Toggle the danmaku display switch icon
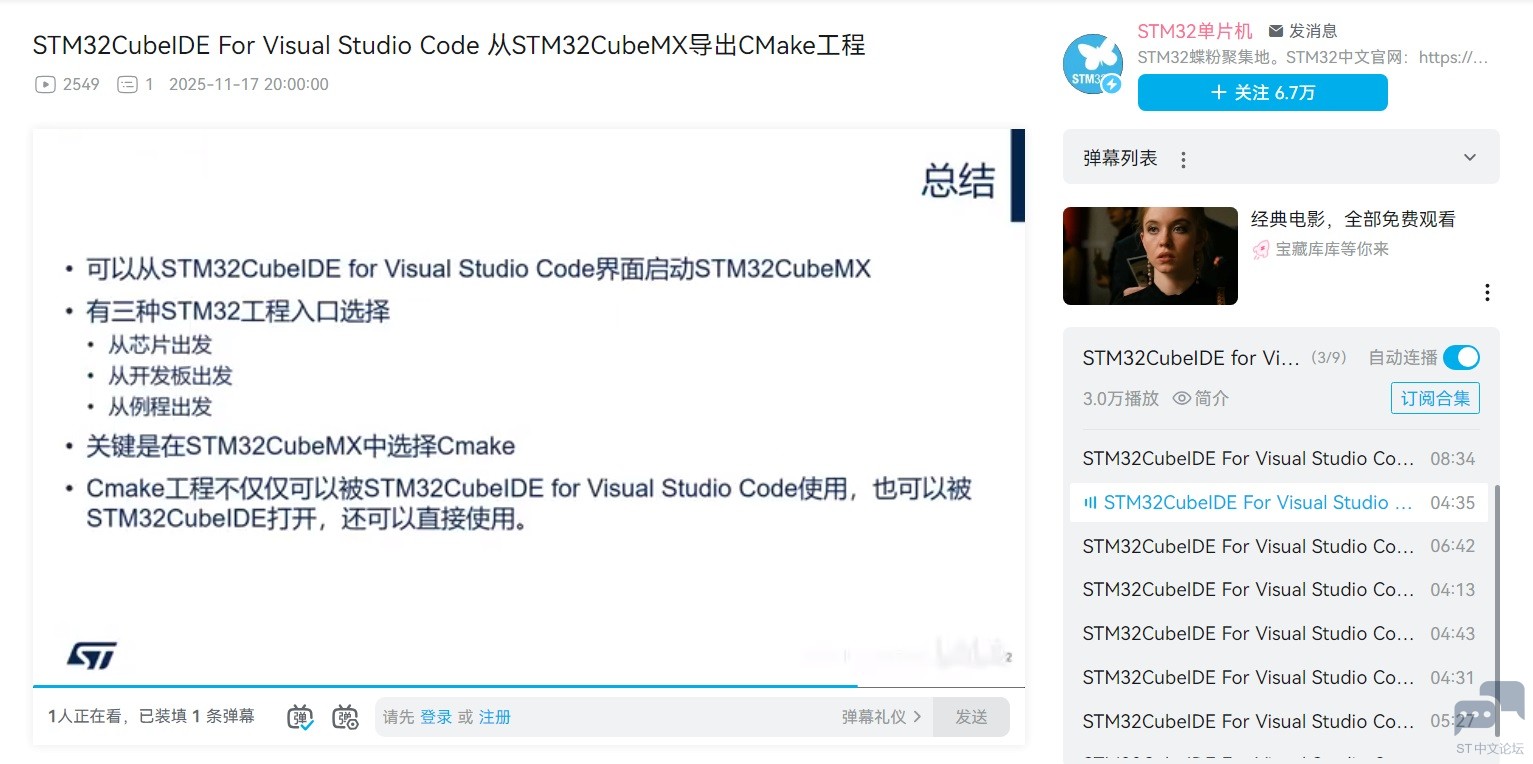Viewport: 1533px width, 764px height. 300,717
